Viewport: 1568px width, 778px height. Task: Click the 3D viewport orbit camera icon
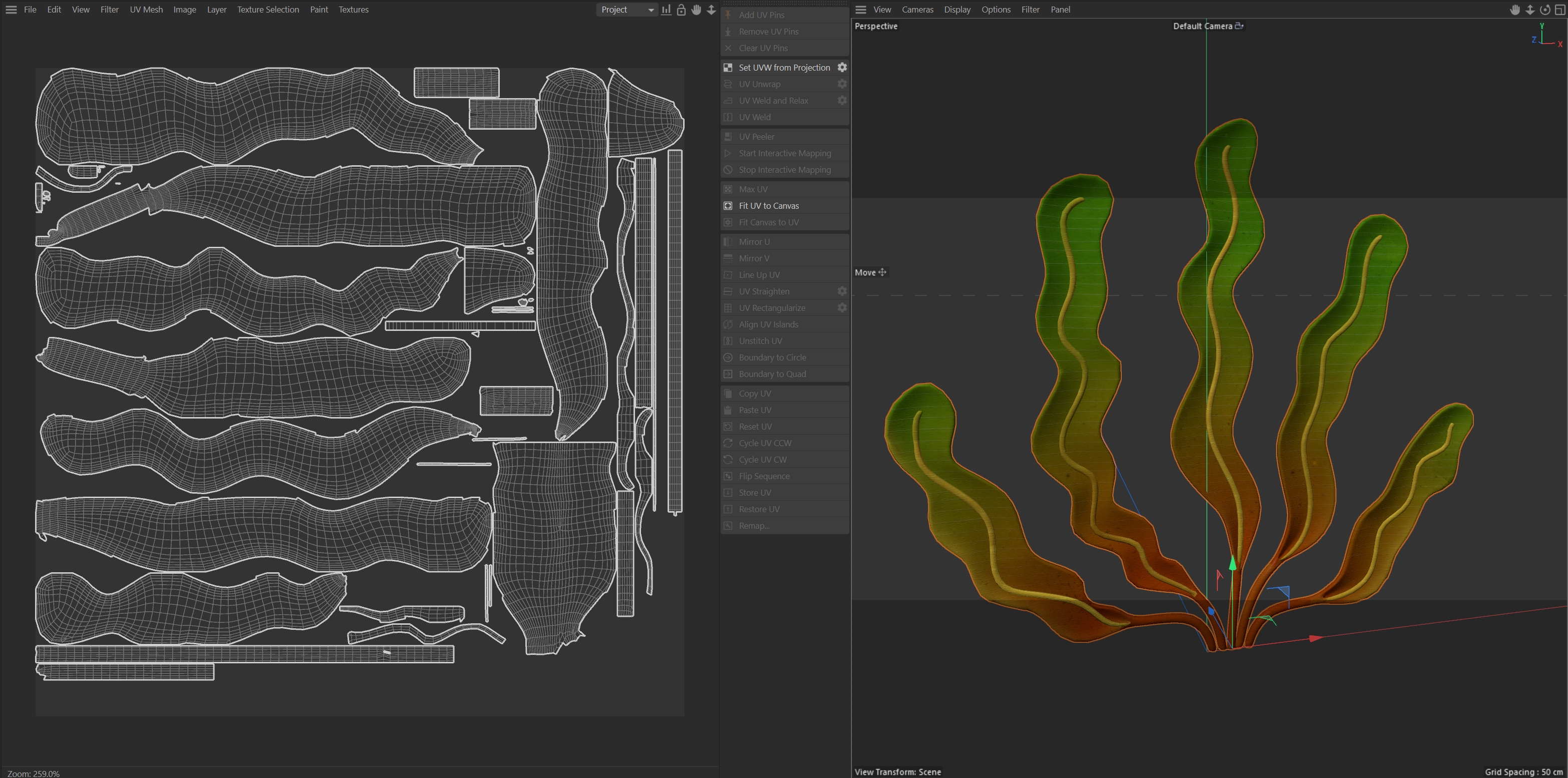pos(1545,10)
